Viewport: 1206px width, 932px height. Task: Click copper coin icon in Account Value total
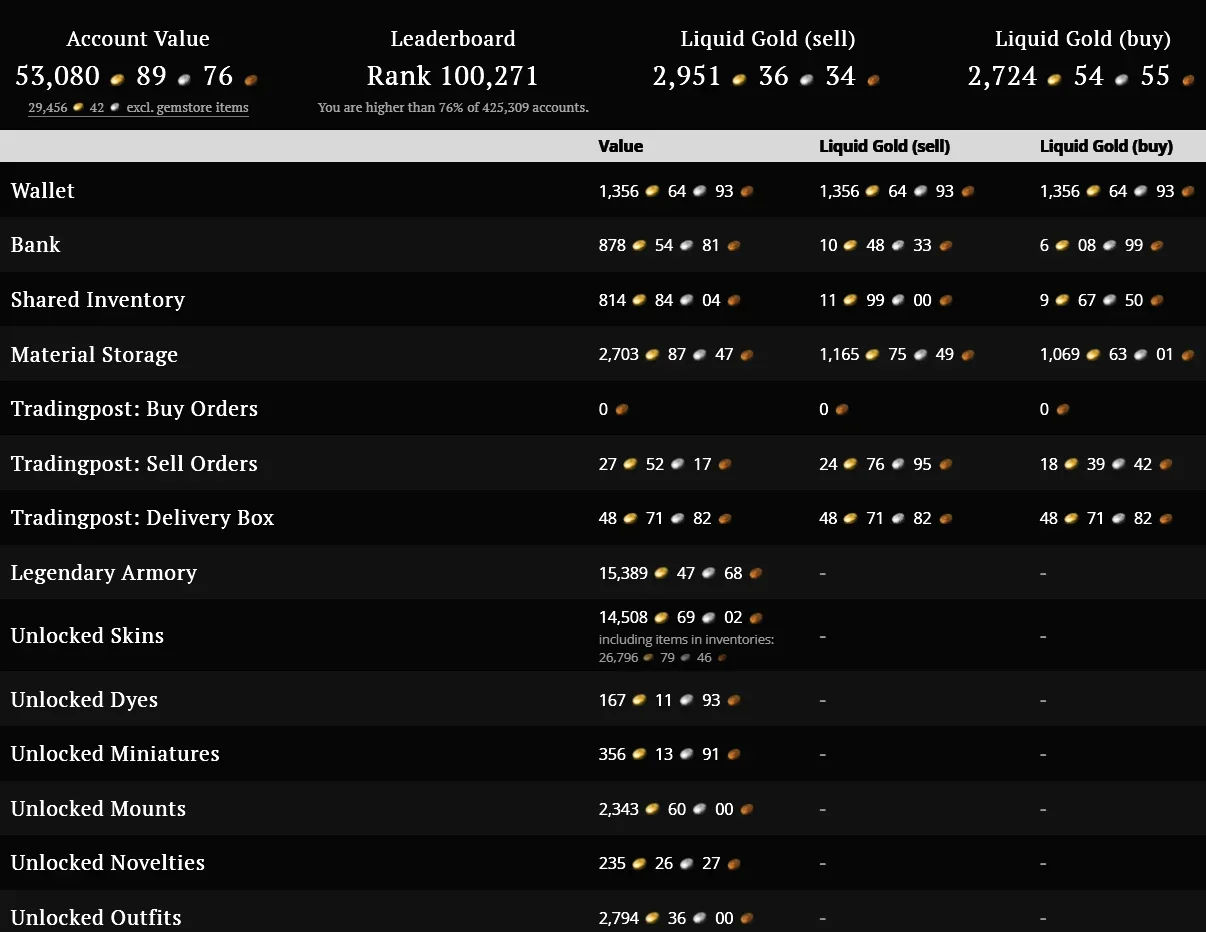coord(250,79)
